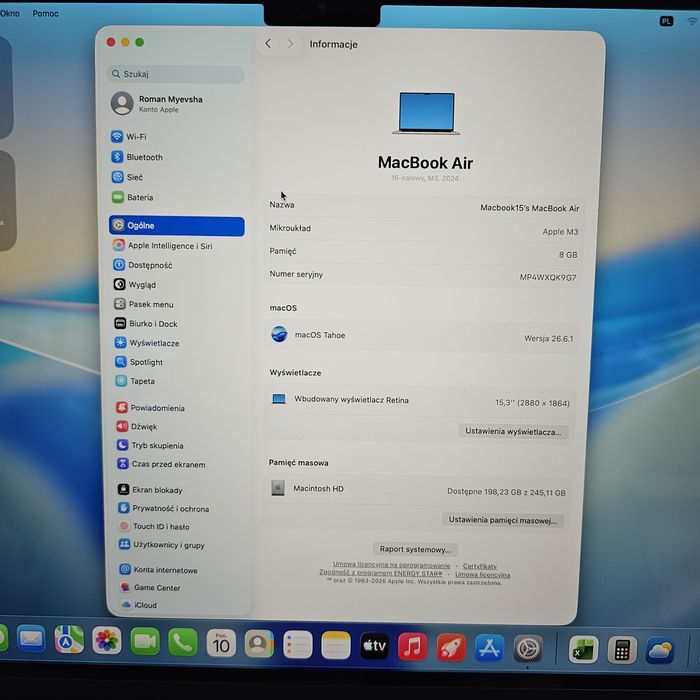Screen dimensions: 700x700
Task: Open Weather from the Dock
Action: click(x=660, y=650)
